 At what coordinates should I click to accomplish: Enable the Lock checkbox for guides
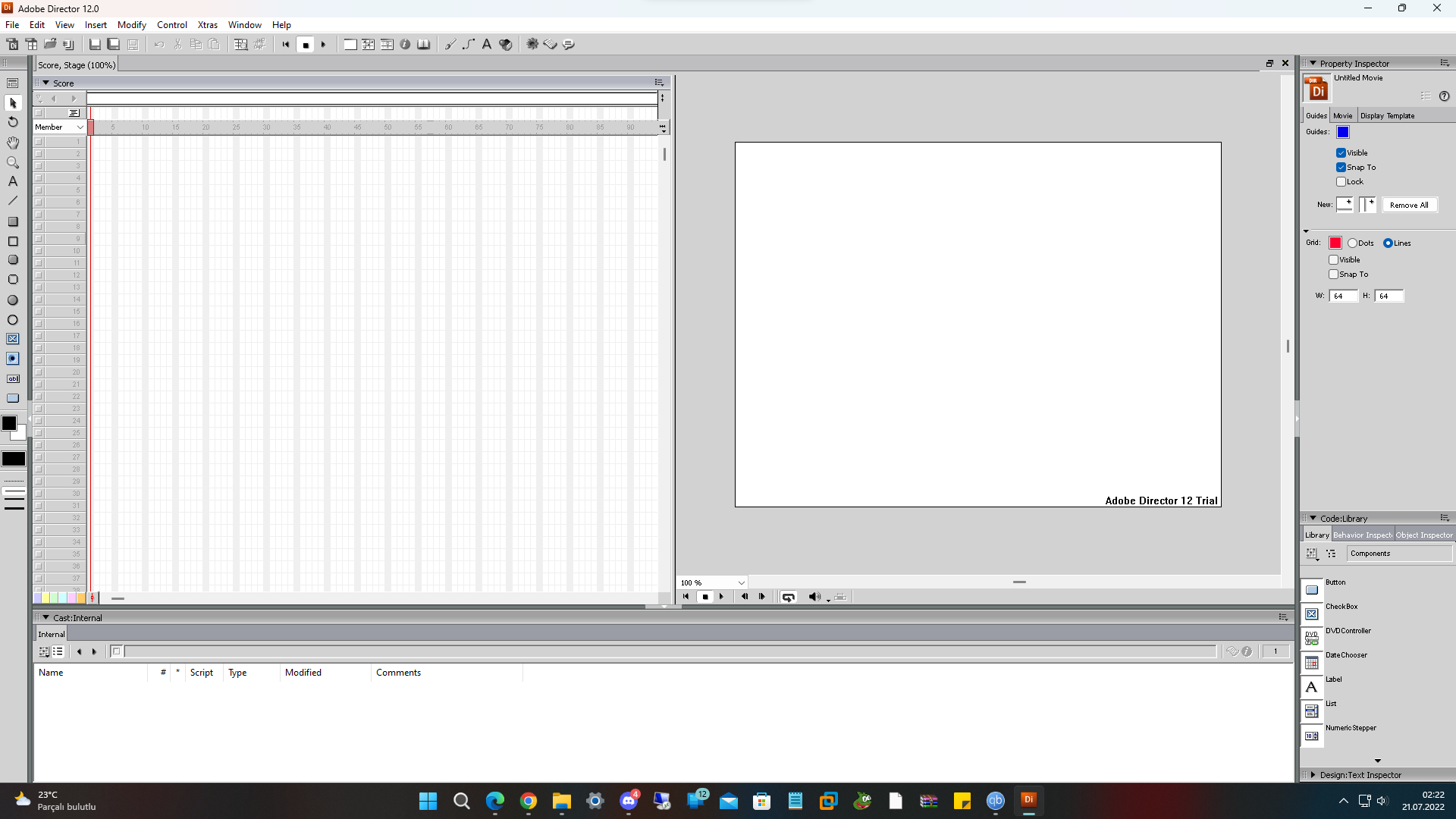click(1342, 181)
